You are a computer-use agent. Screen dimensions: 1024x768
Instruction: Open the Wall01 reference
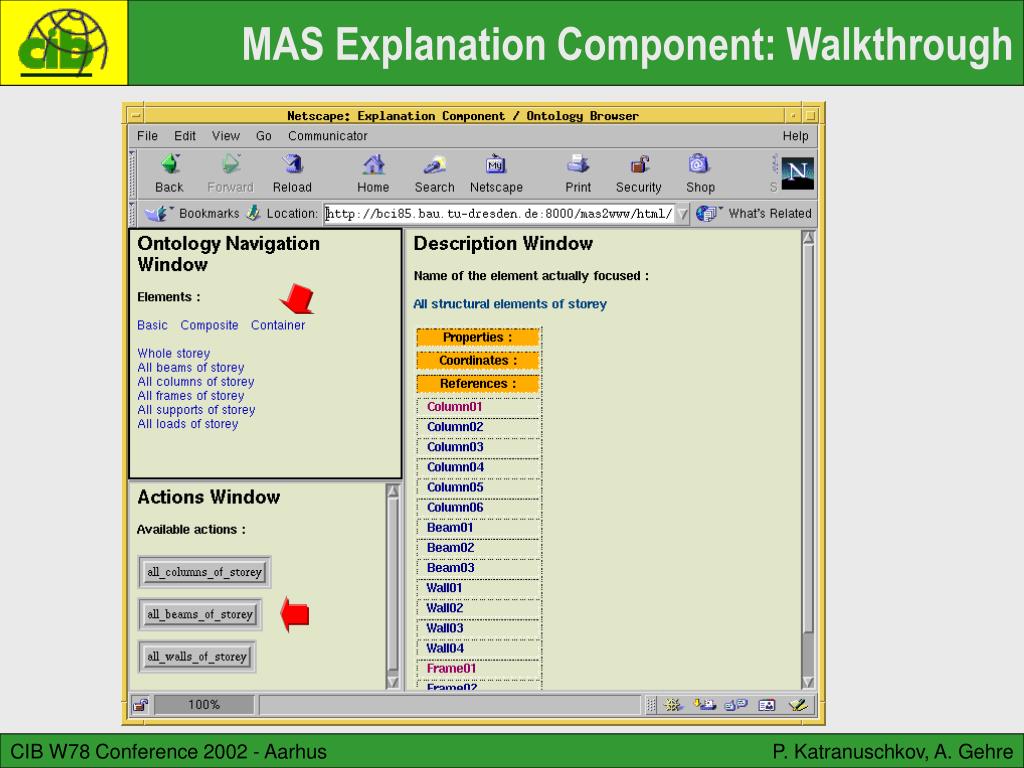pos(444,588)
